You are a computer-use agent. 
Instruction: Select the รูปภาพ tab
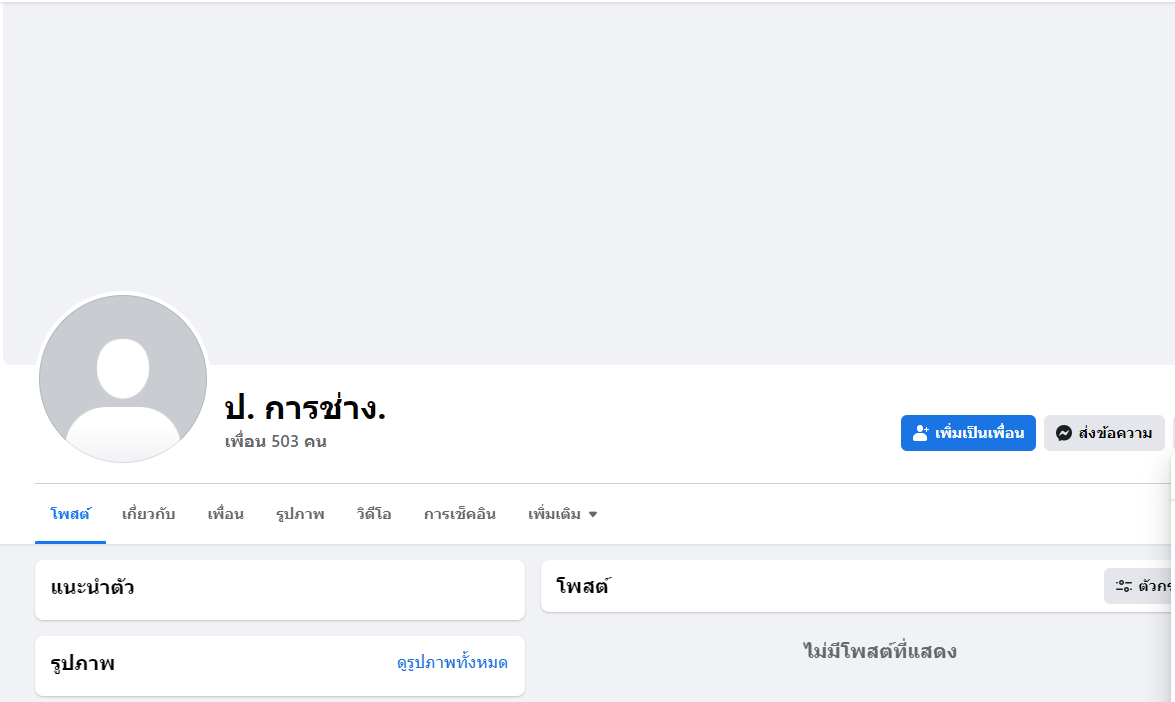click(x=300, y=514)
